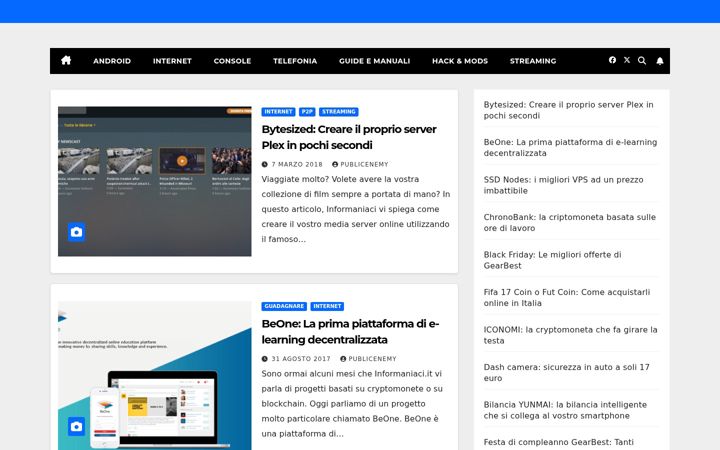The height and width of the screenshot is (450, 720).
Task: Click STREAMING tag on Bytesized post
Action: click(339, 112)
